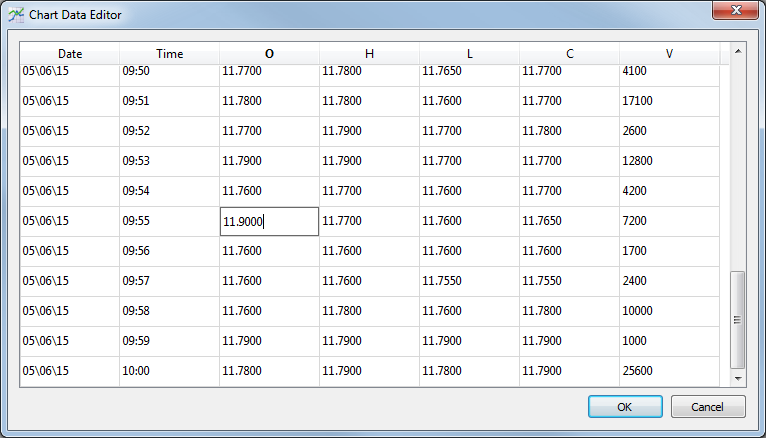Click the OK button
The width and height of the screenshot is (766, 438).
coord(624,407)
